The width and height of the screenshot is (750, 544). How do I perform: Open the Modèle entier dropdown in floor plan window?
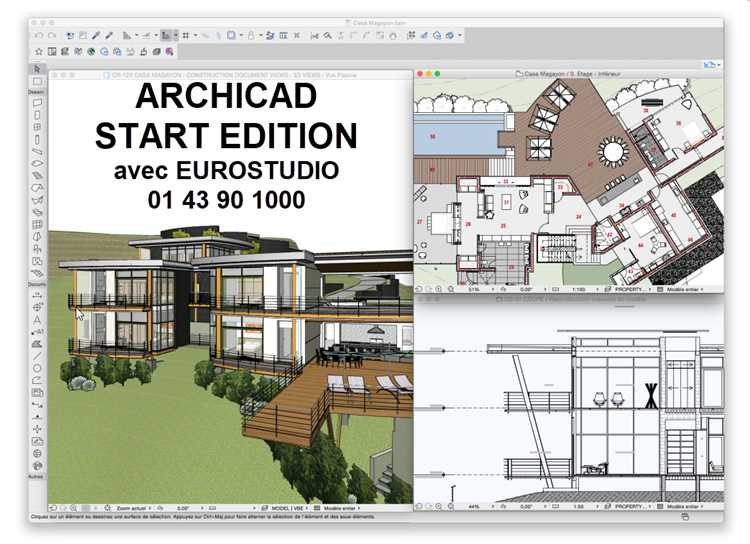[x=685, y=289]
